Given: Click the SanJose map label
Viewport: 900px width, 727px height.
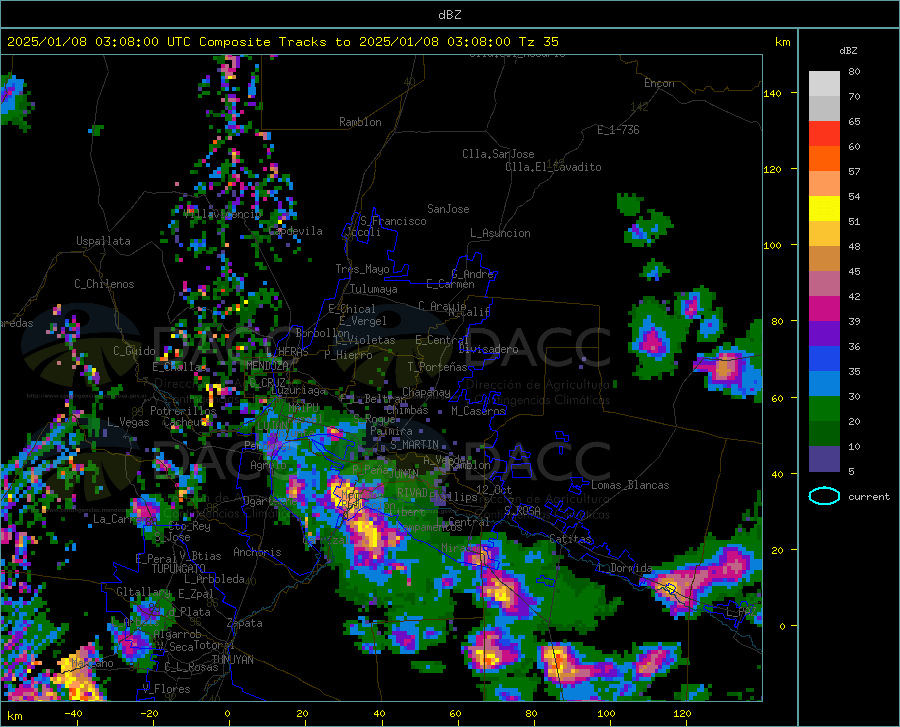Looking at the screenshot, I should tap(448, 209).
